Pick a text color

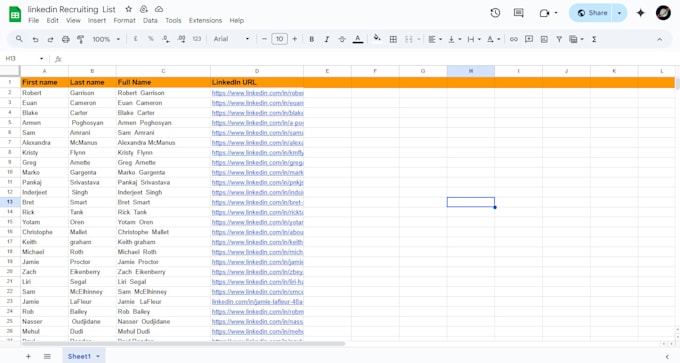tap(358, 39)
